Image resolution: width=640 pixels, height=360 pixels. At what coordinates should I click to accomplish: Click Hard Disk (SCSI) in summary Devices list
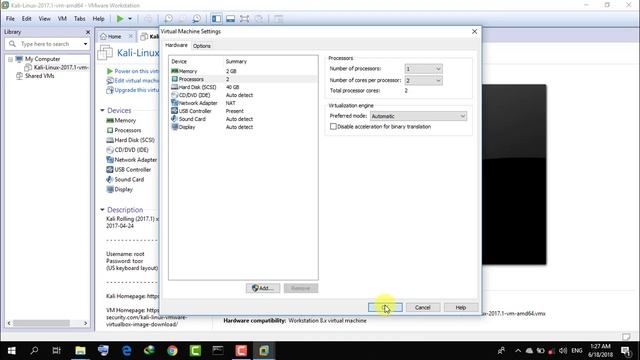tap(131, 140)
